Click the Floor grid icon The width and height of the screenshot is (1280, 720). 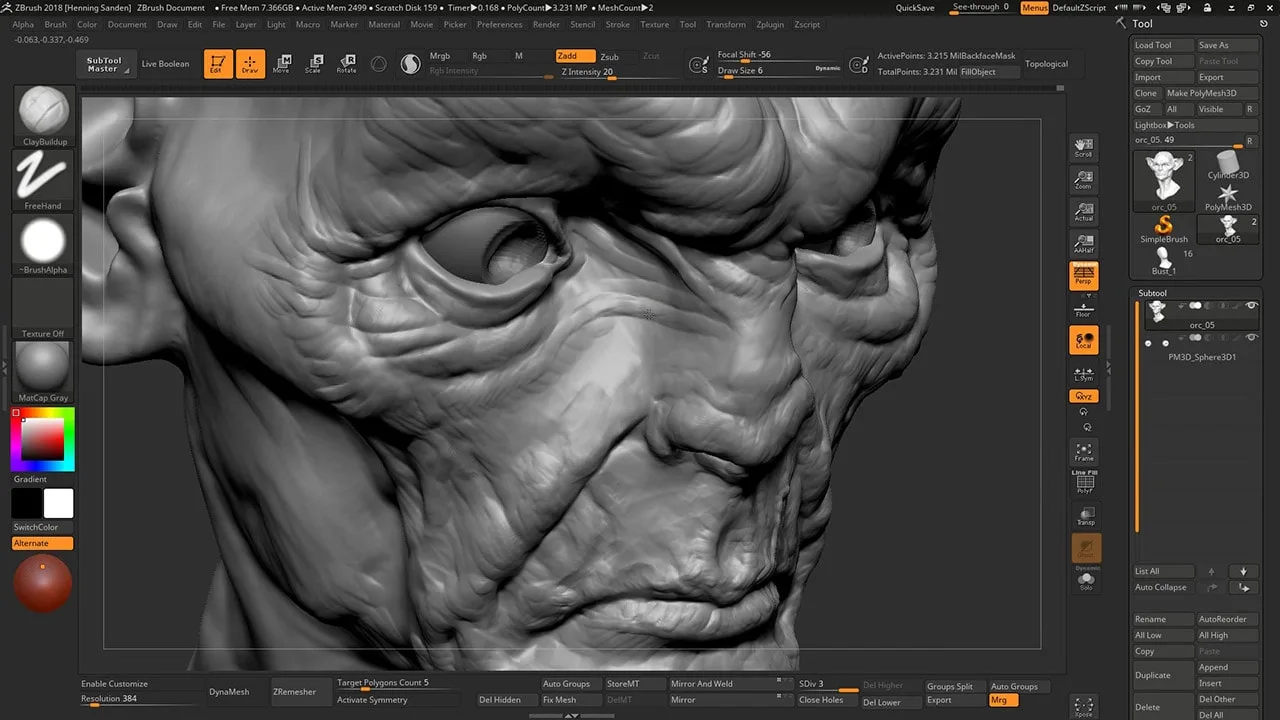tap(1084, 309)
